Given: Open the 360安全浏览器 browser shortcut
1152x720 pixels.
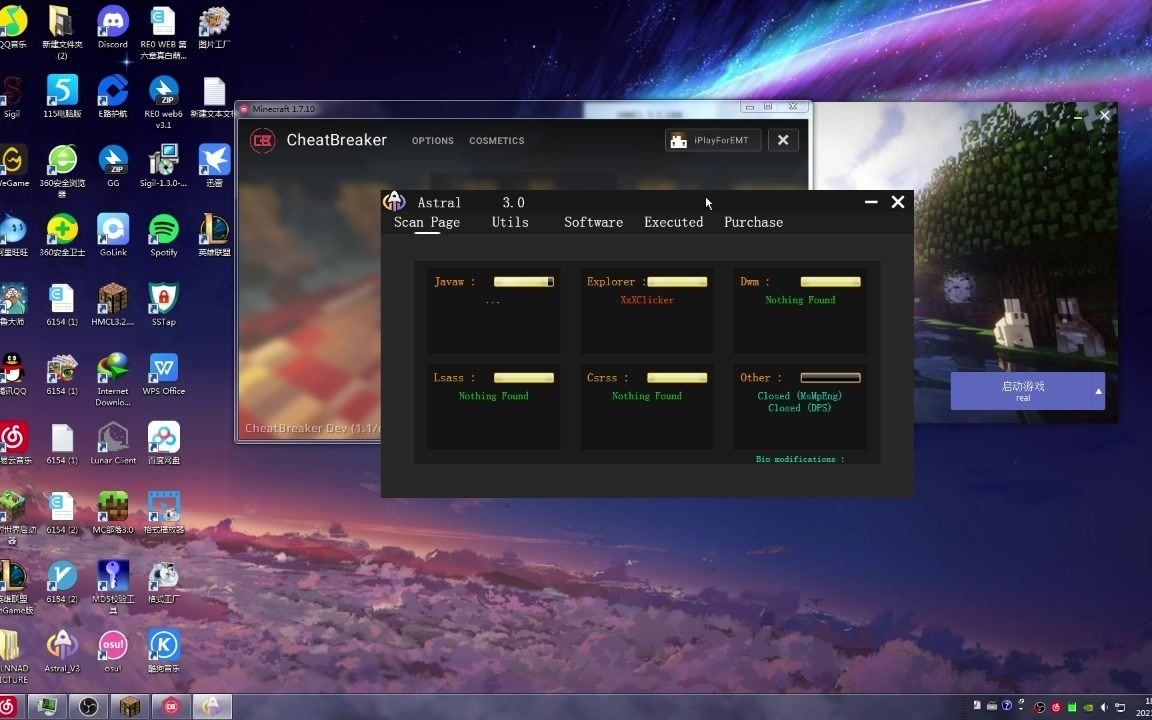Looking at the screenshot, I should 62,171.
